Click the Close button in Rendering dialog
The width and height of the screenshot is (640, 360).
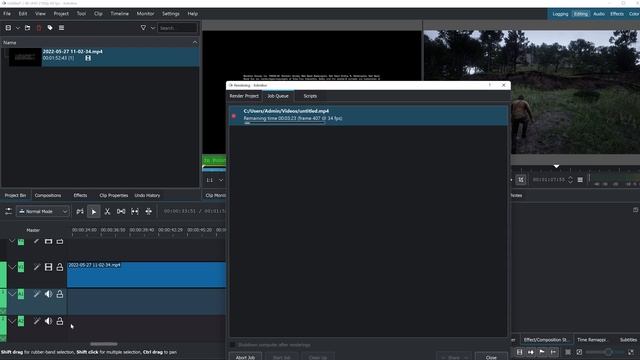point(491,357)
